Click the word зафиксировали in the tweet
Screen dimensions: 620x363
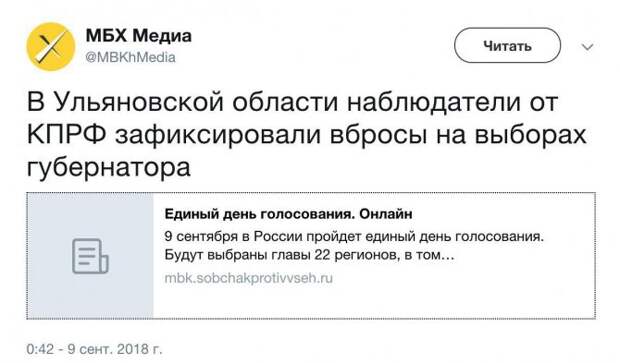(218, 135)
